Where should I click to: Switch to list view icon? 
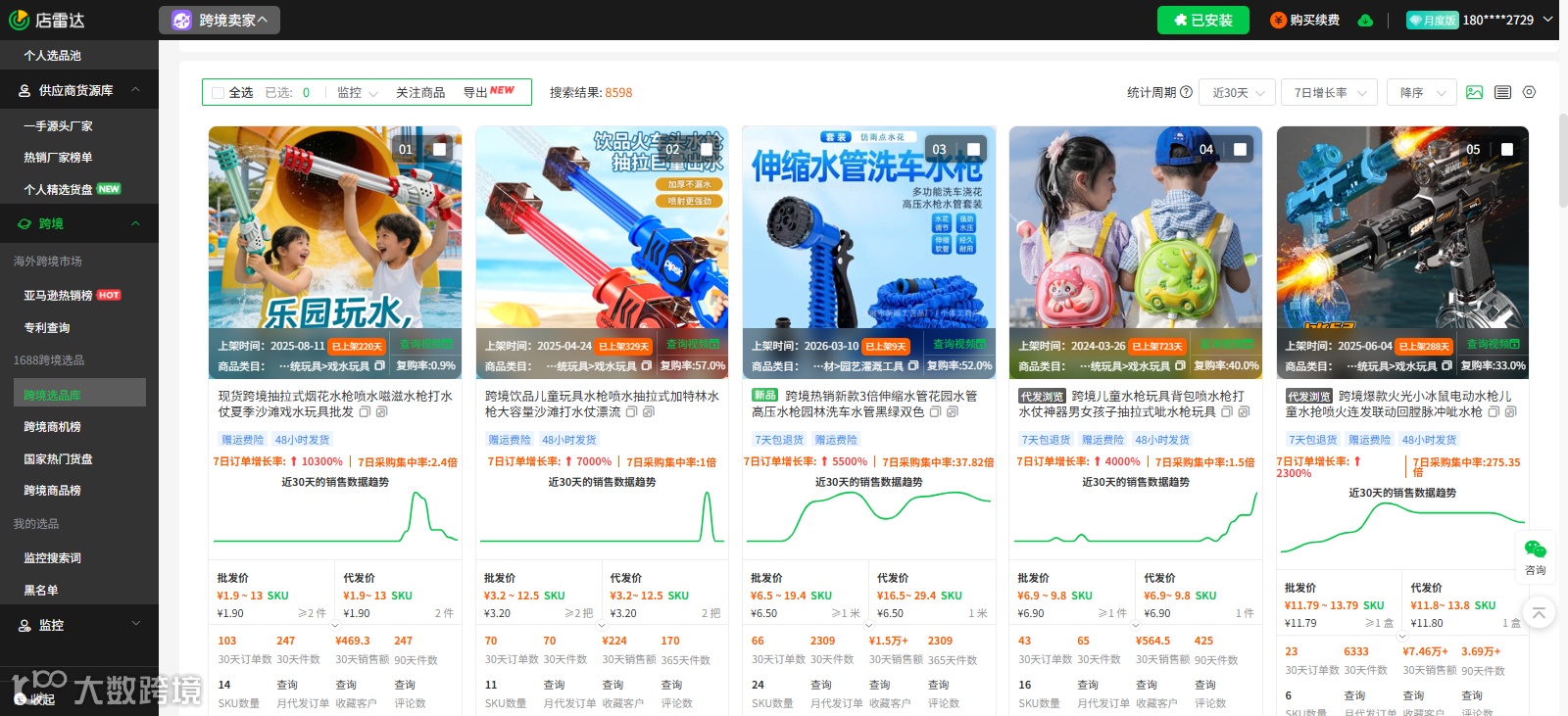click(x=1502, y=92)
